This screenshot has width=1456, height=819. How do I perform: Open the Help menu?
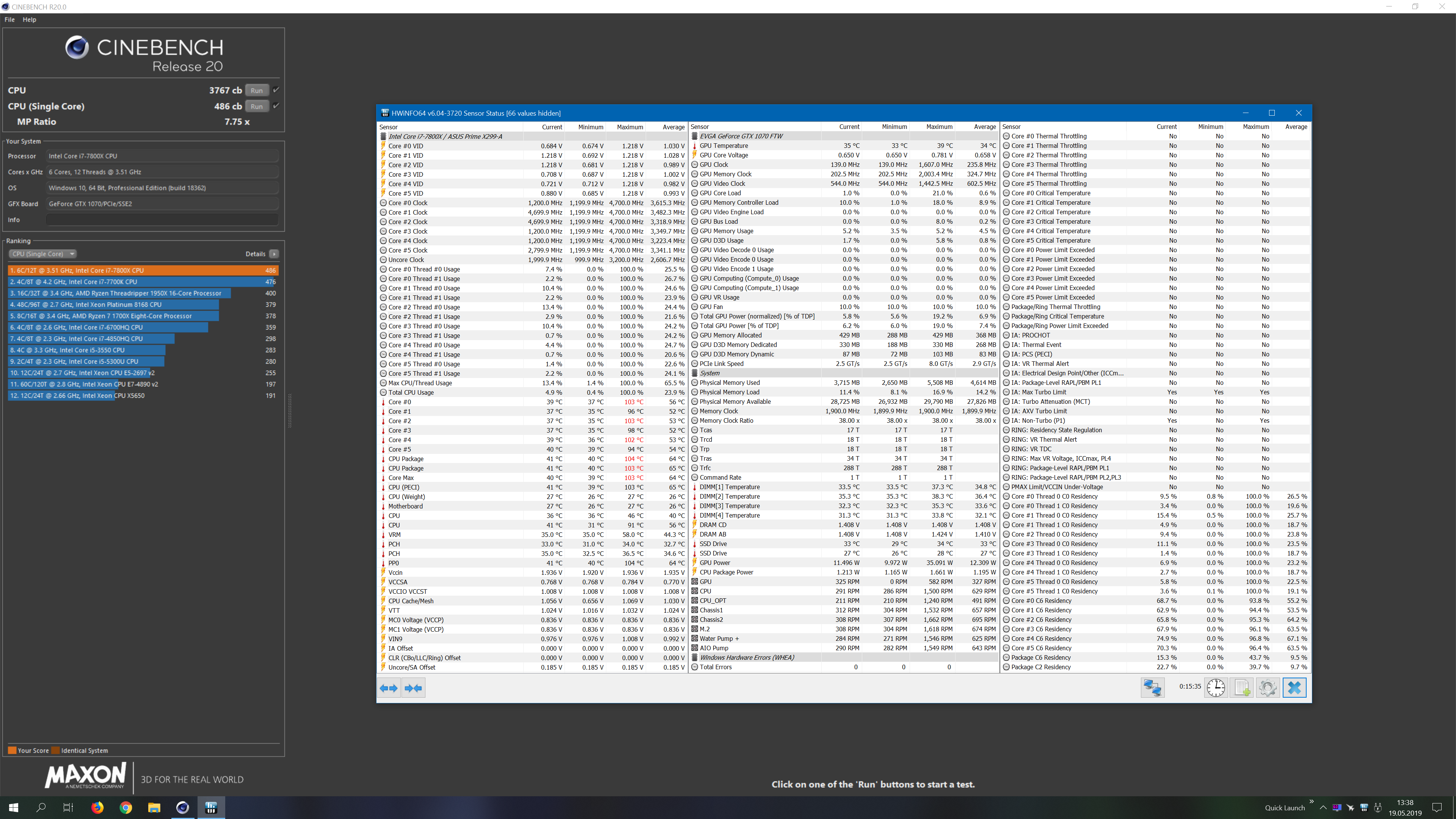click(x=30, y=19)
